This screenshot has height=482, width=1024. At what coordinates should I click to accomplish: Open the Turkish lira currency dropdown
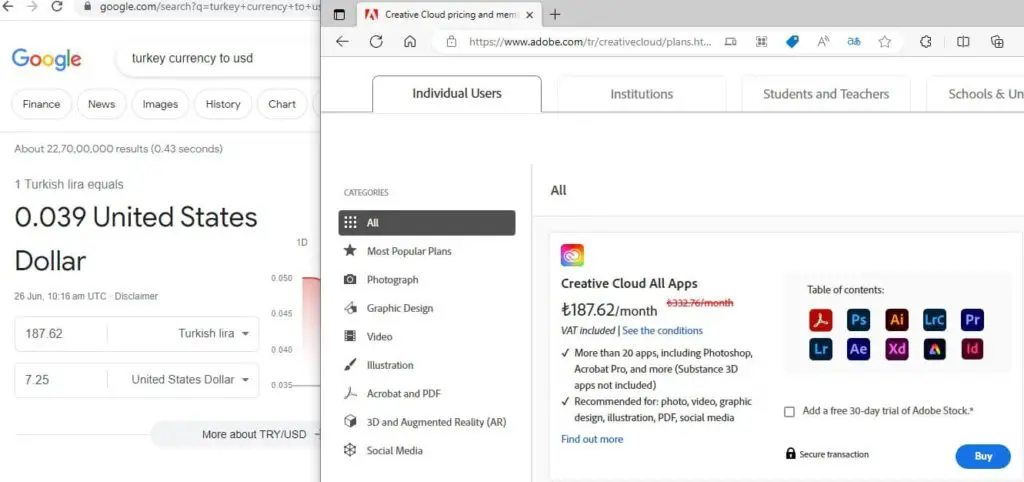point(215,333)
